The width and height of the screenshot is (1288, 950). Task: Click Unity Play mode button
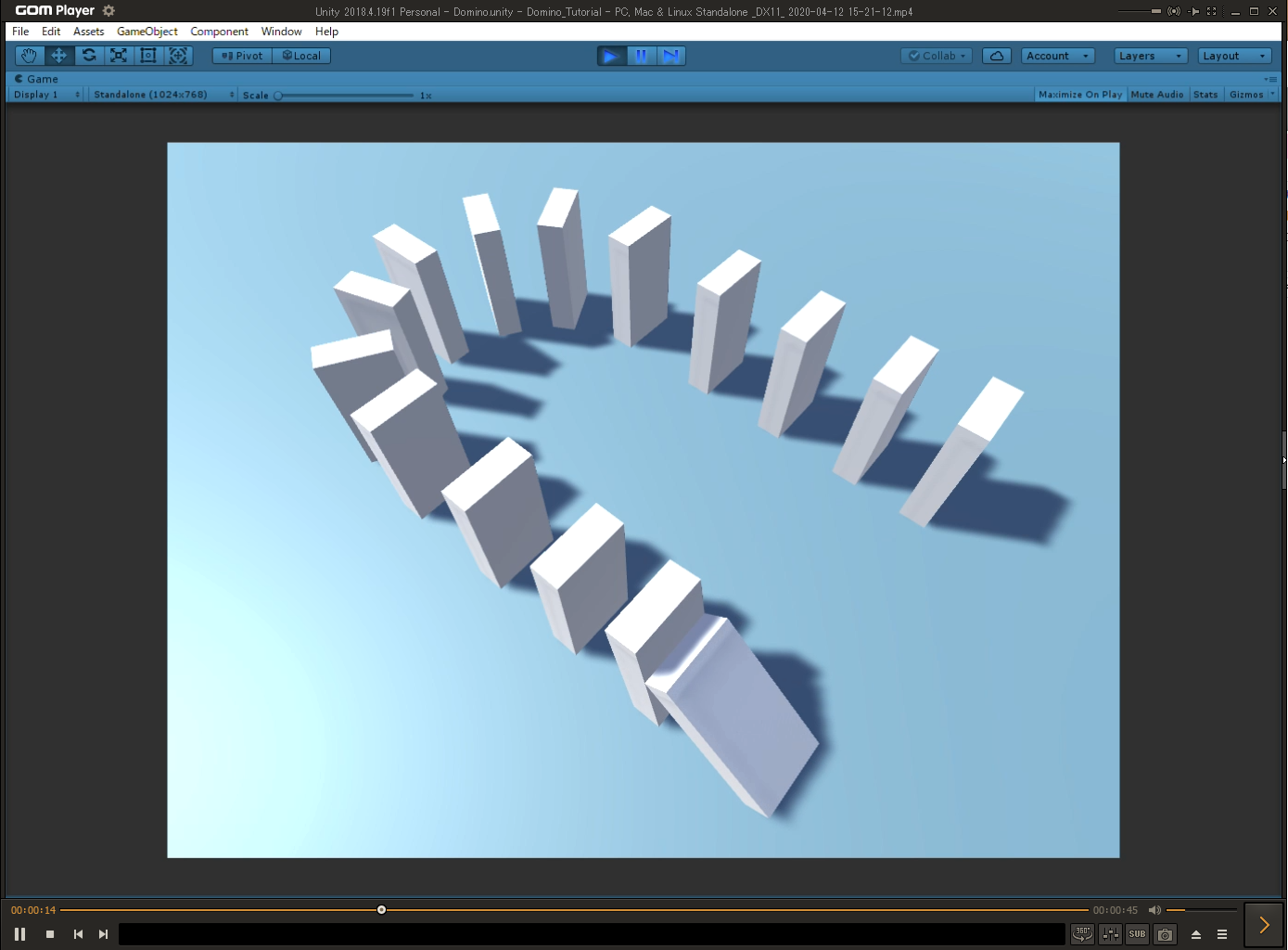click(611, 56)
